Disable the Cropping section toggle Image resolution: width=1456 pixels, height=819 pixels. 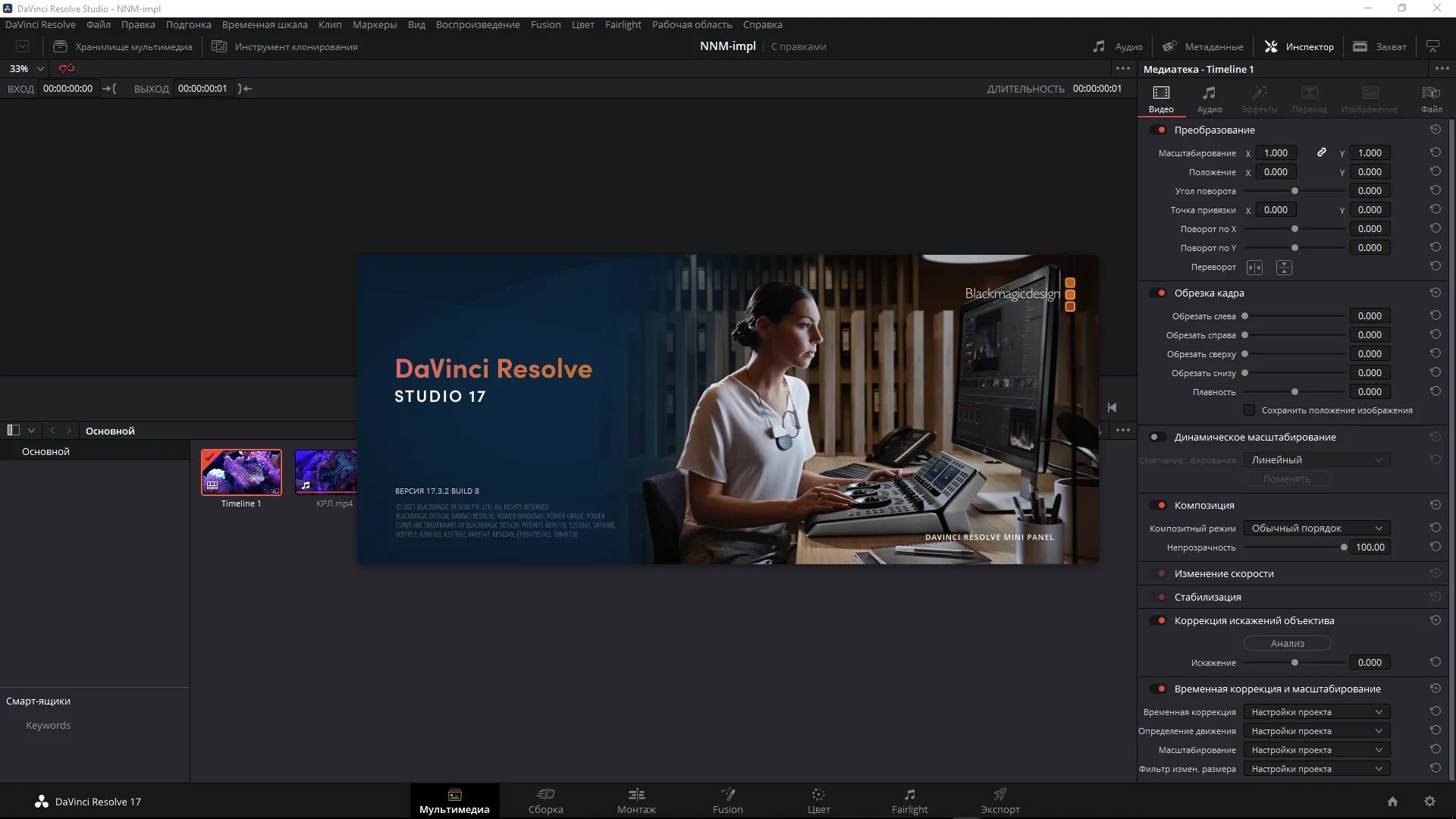[x=1158, y=293]
